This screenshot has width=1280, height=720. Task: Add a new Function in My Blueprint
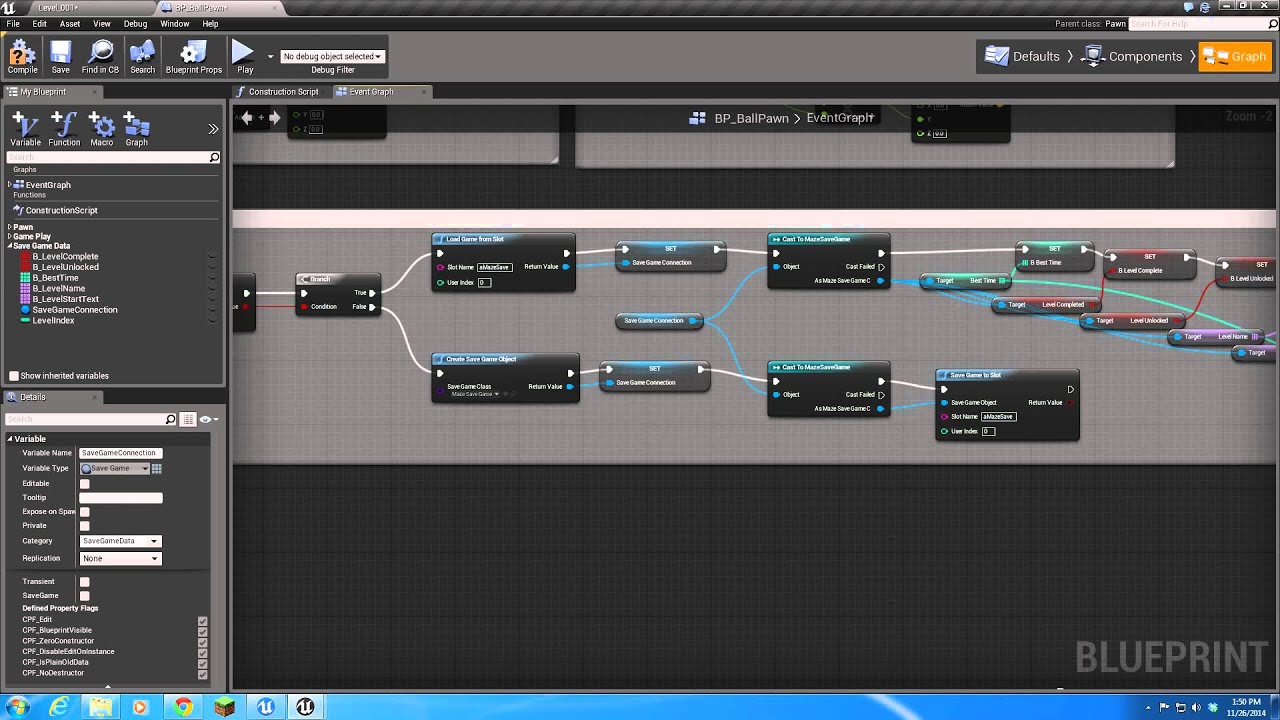click(64, 130)
